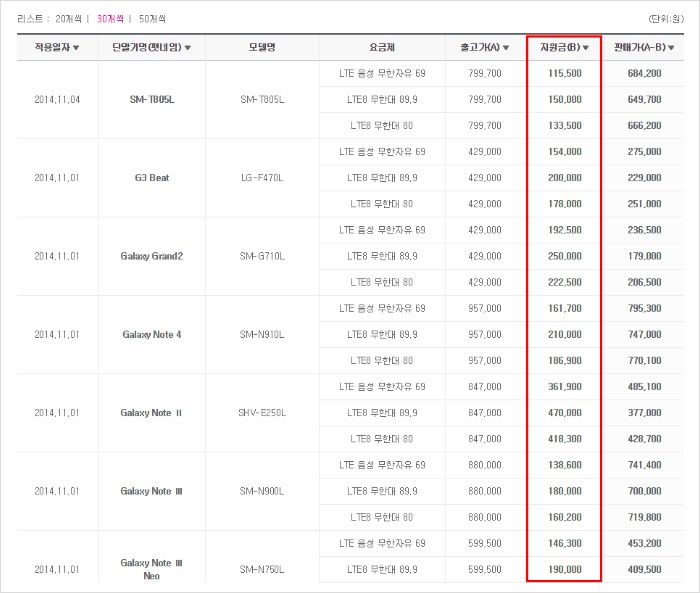Screen dimensions: 700x593
Task: Sort by 출고가(A) column arrow
Action: (506, 47)
